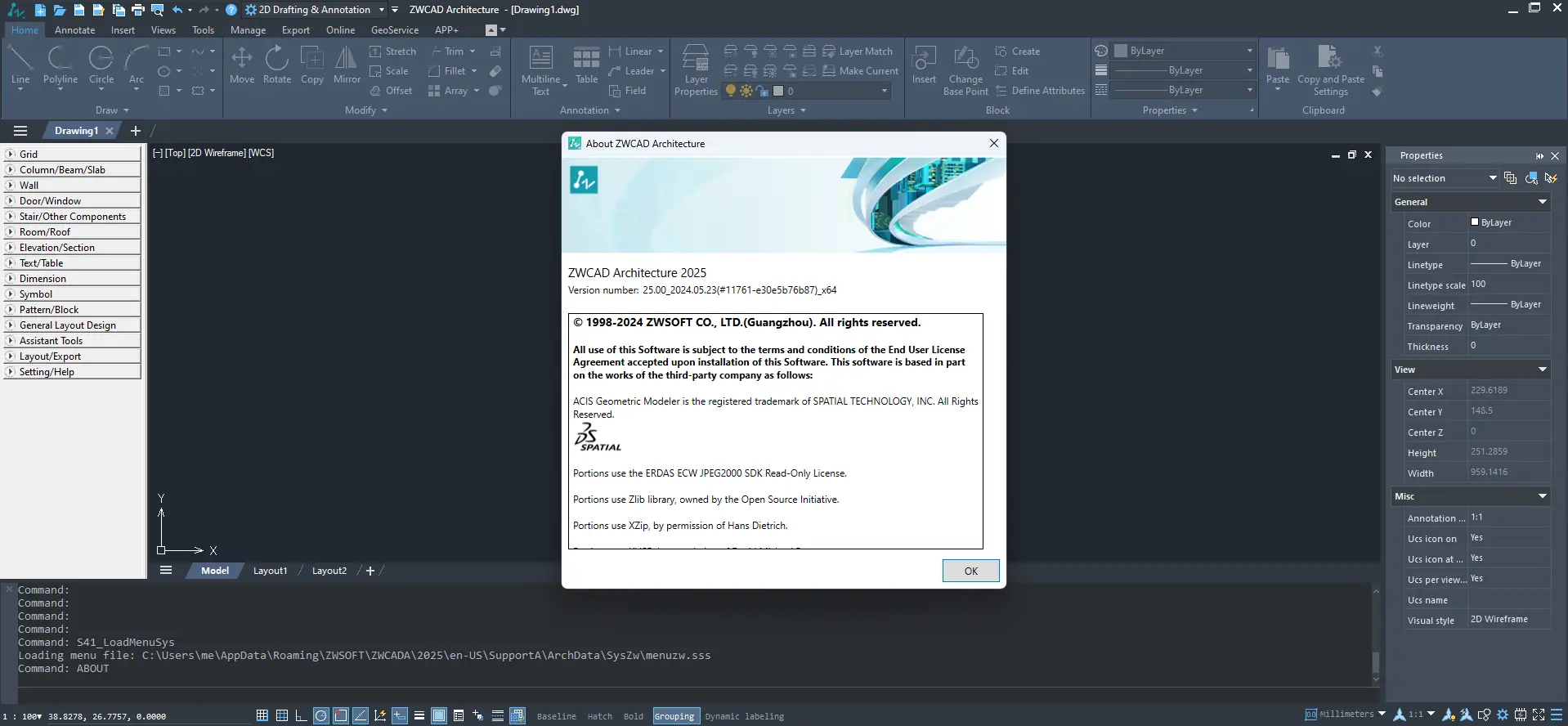Activate the Rotate tool

(x=277, y=65)
